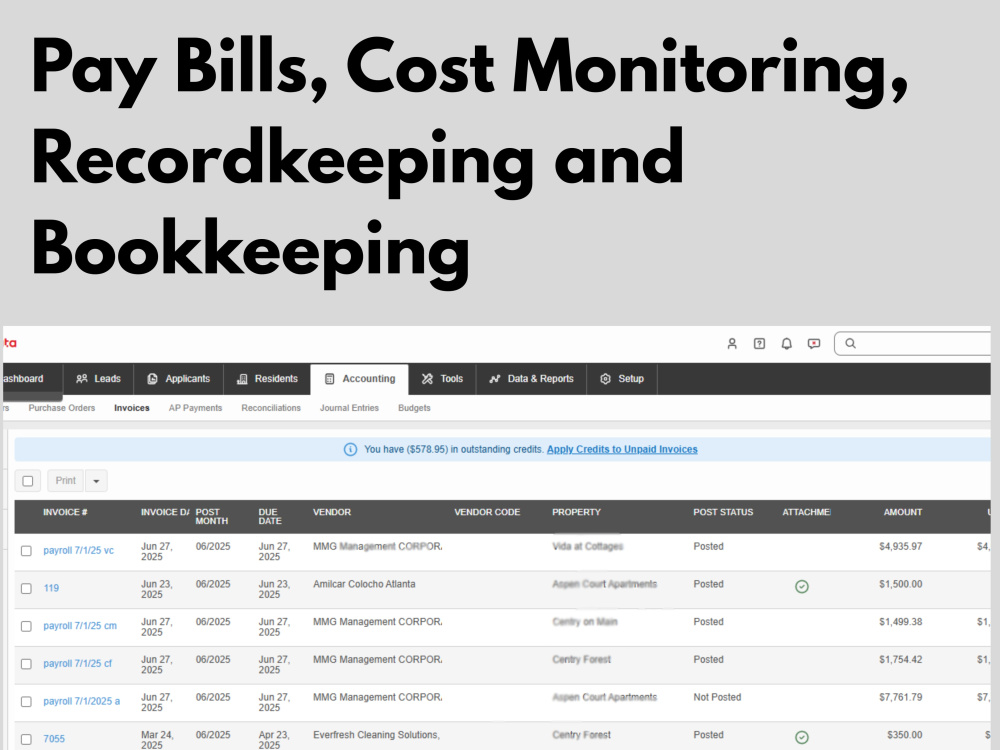Click the Accounting calculator icon

[x=329, y=379]
